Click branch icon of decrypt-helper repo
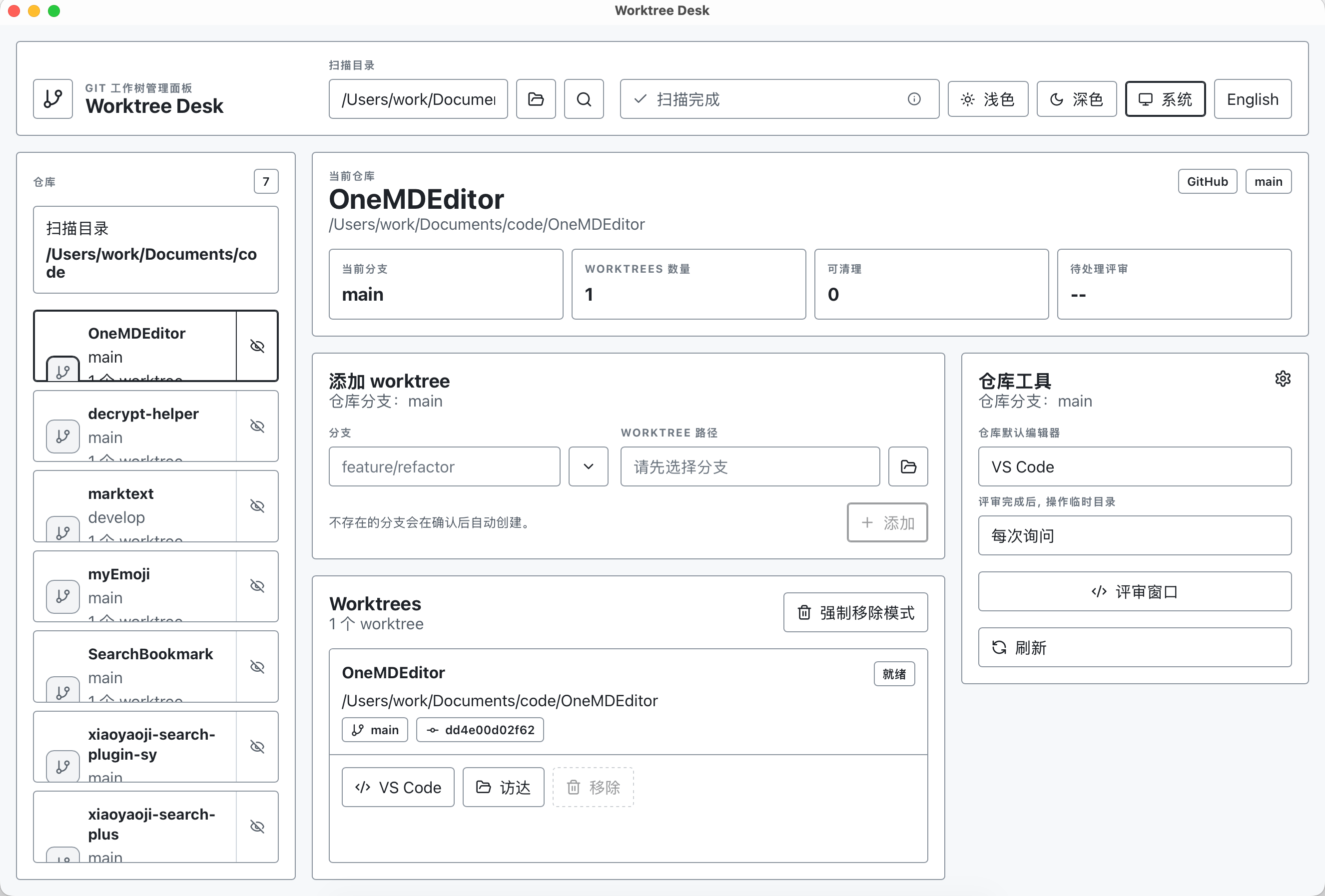Image resolution: width=1325 pixels, height=896 pixels. [63, 437]
